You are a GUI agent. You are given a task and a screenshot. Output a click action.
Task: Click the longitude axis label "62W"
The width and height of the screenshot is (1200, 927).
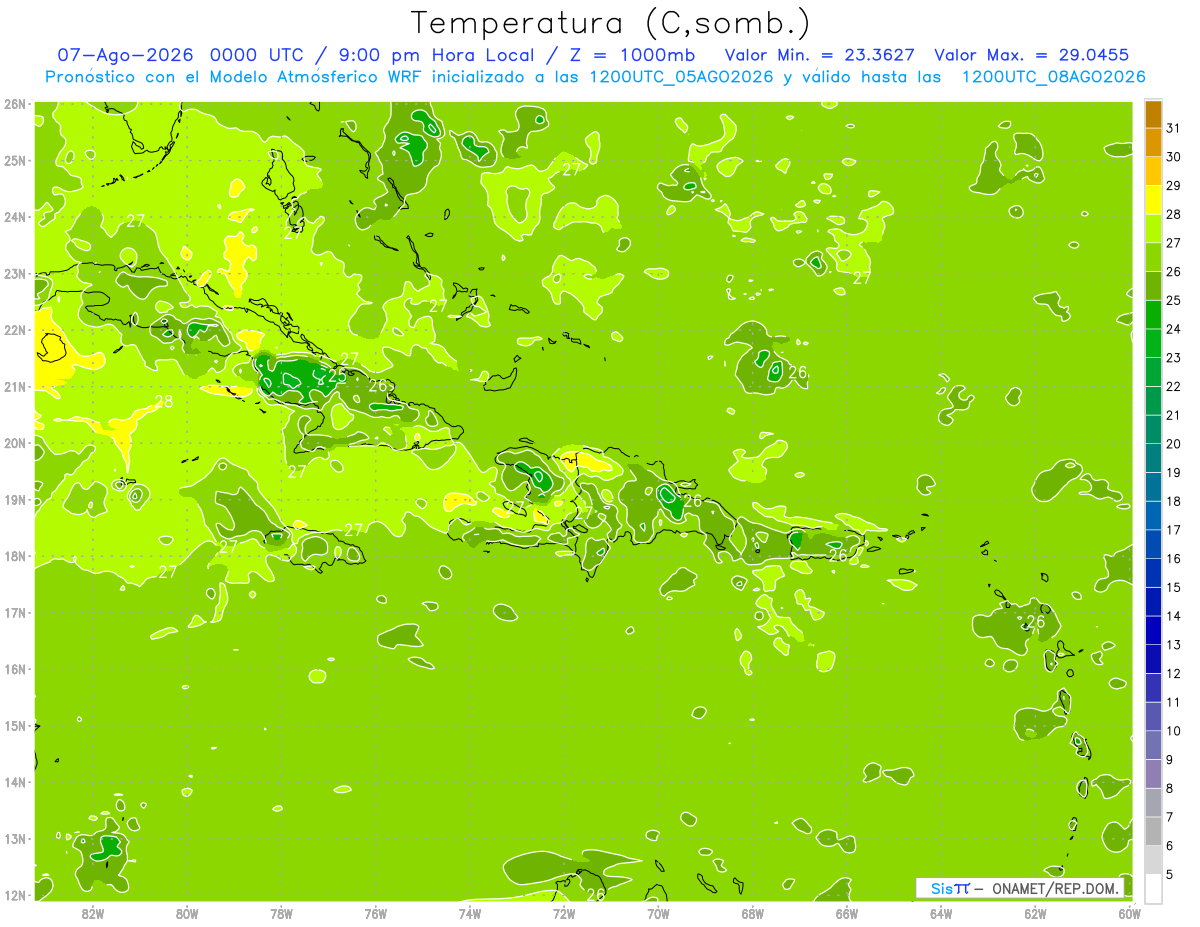coord(1035,913)
